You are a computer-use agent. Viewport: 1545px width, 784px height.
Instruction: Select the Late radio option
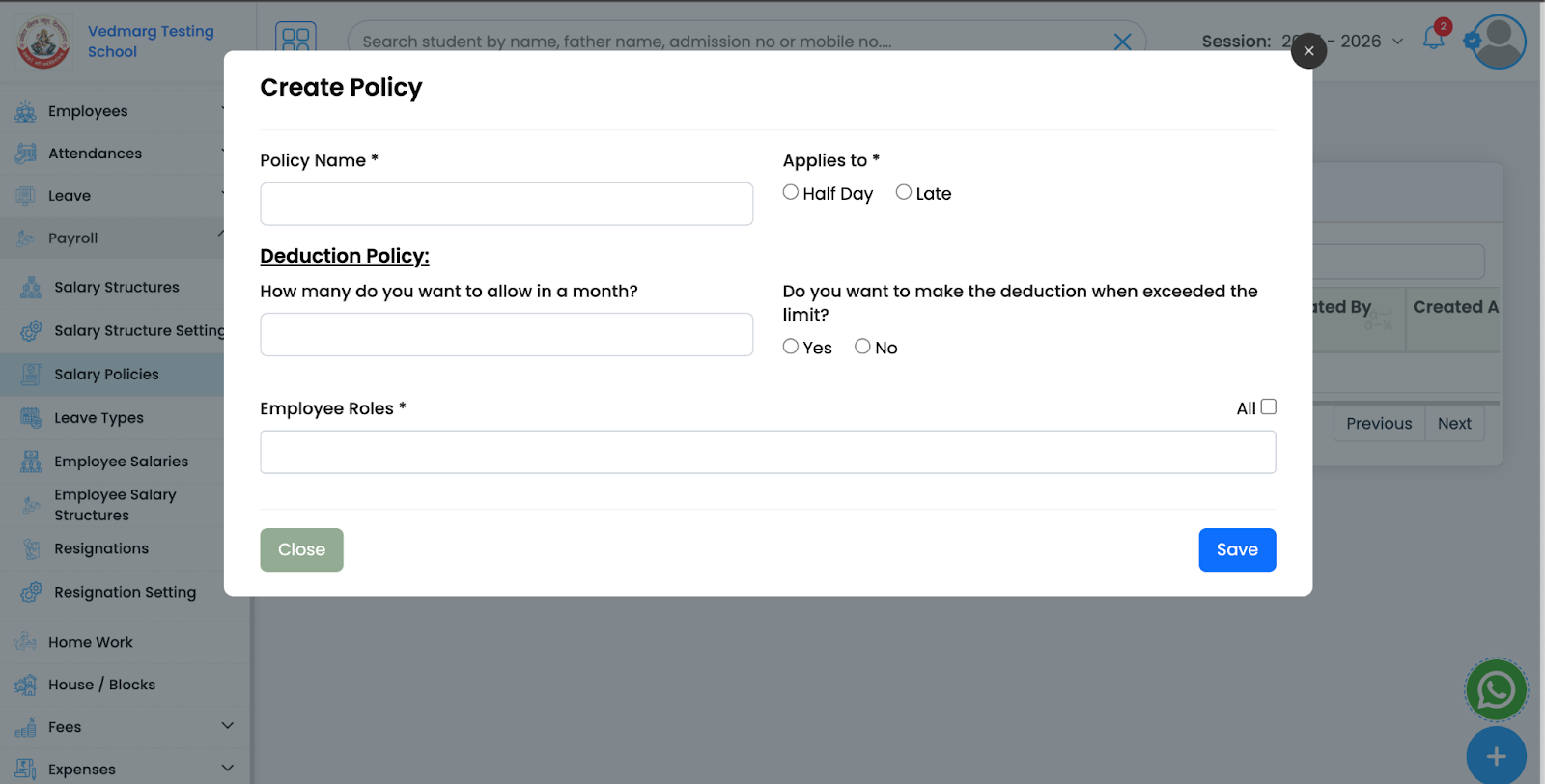coord(904,192)
